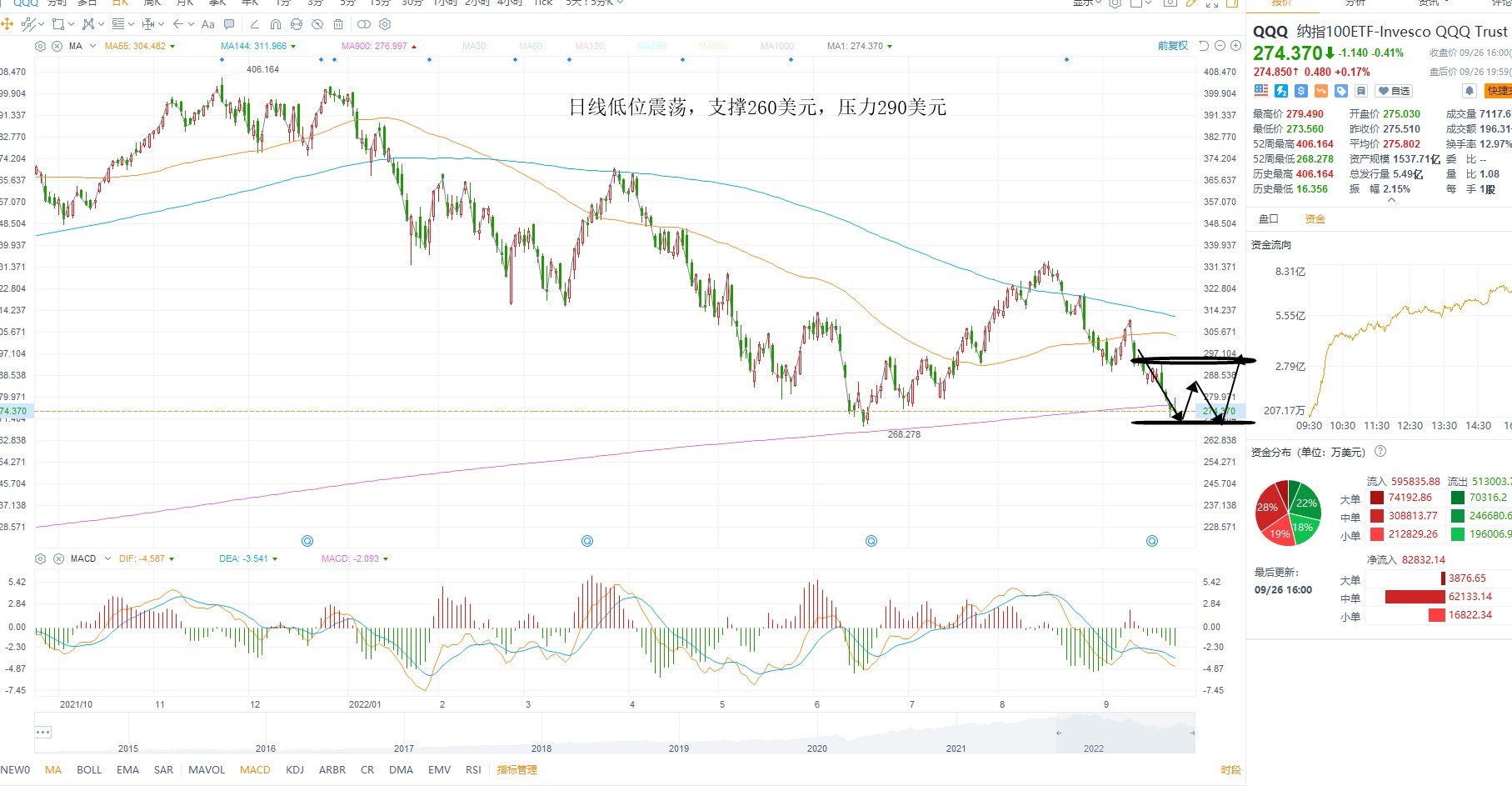Image resolution: width=1512 pixels, height=786 pixels.
Task: Select the KDJ sub-indicator tab
Action: pyautogui.click(x=295, y=770)
